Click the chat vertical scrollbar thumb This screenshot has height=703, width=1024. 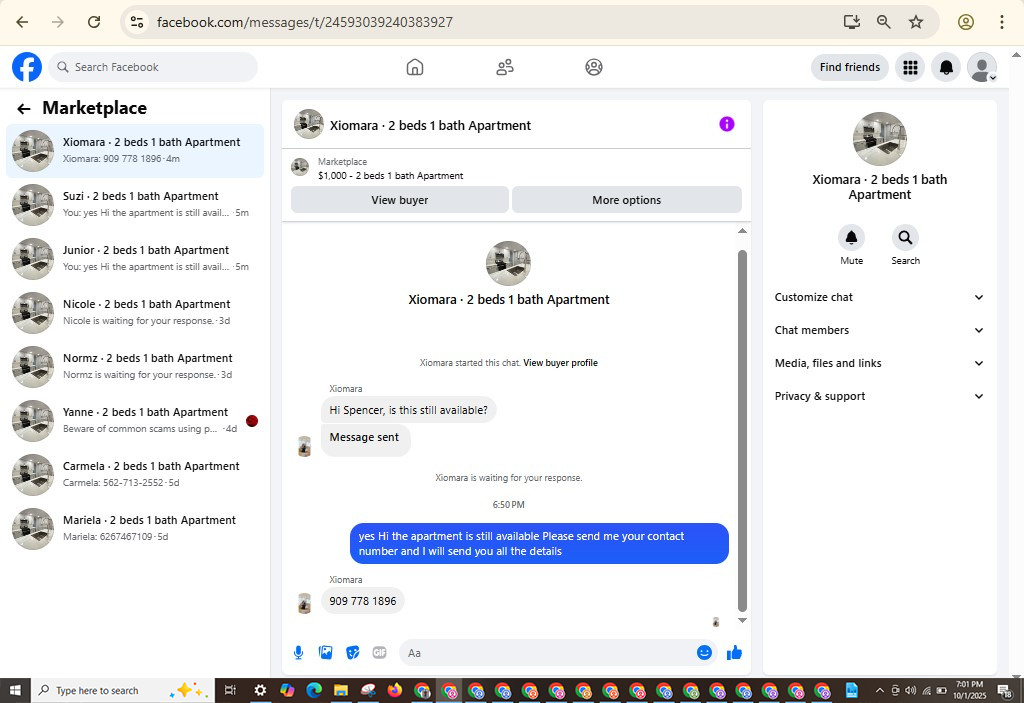pyautogui.click(x=742, y=431)
